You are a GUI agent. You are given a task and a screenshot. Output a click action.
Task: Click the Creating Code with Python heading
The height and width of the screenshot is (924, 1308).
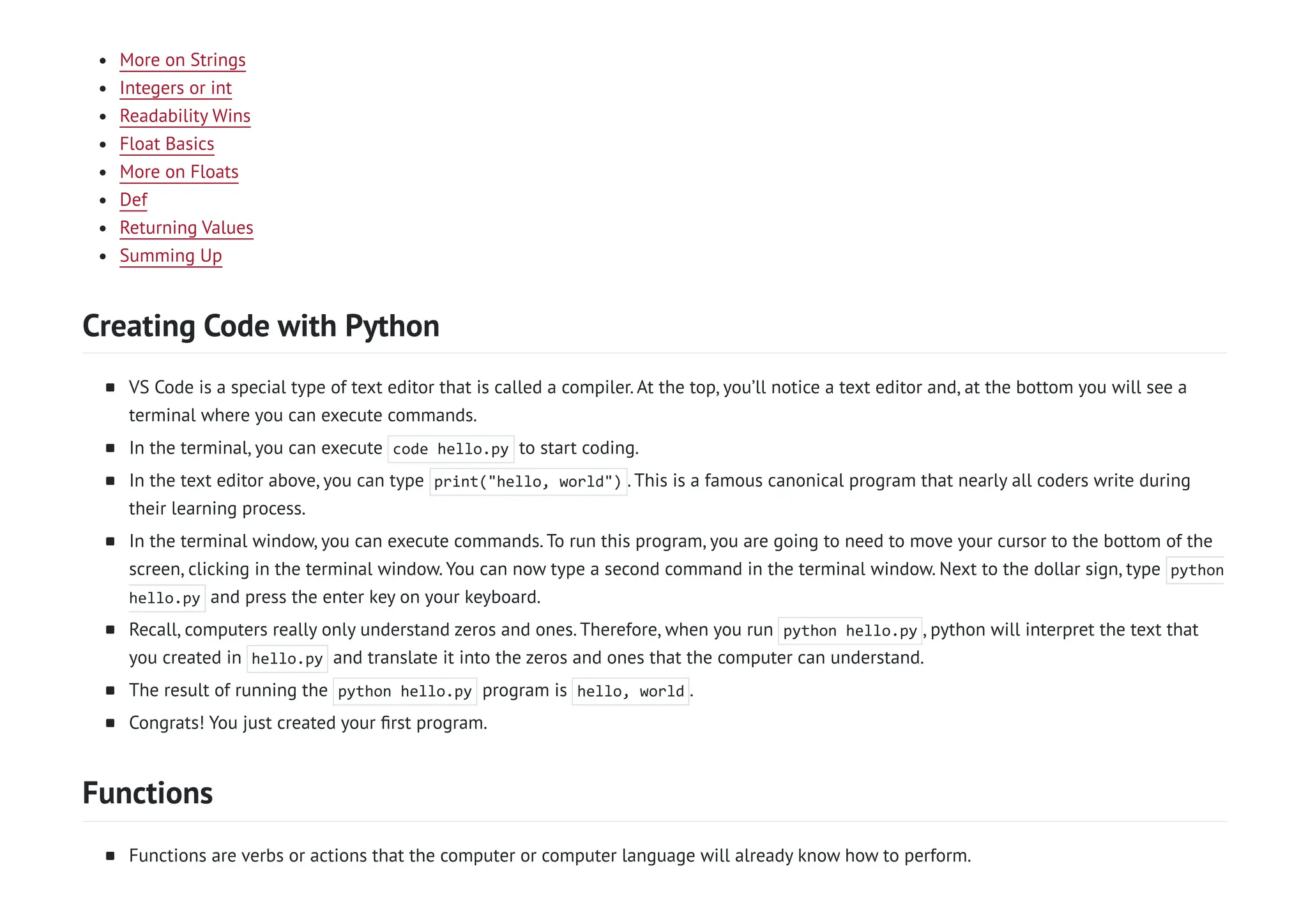[x=261, y=326]
